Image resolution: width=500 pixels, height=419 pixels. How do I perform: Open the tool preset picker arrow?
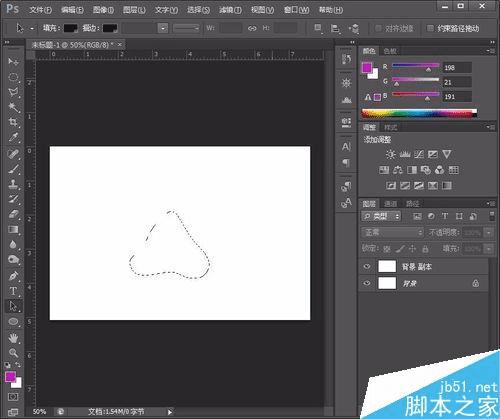coord(32,29)
